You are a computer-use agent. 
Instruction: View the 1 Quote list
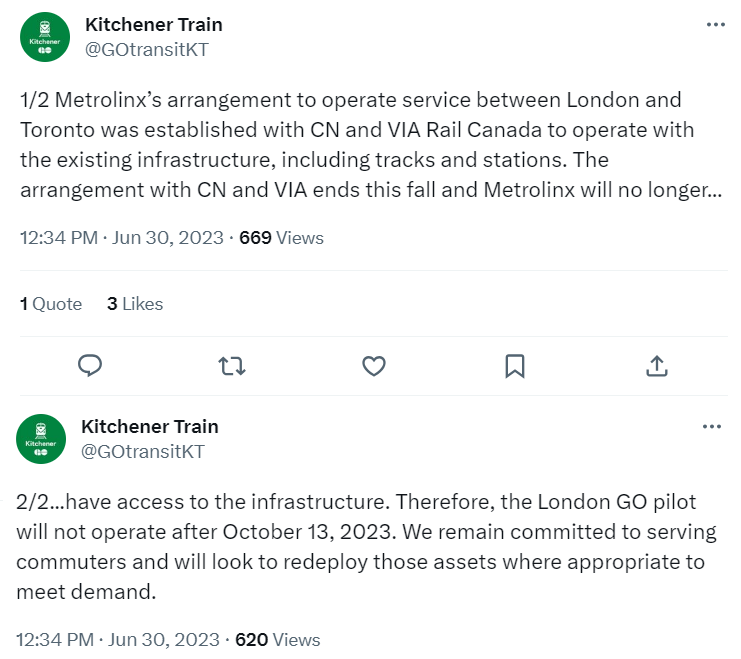tap(51, 304)
